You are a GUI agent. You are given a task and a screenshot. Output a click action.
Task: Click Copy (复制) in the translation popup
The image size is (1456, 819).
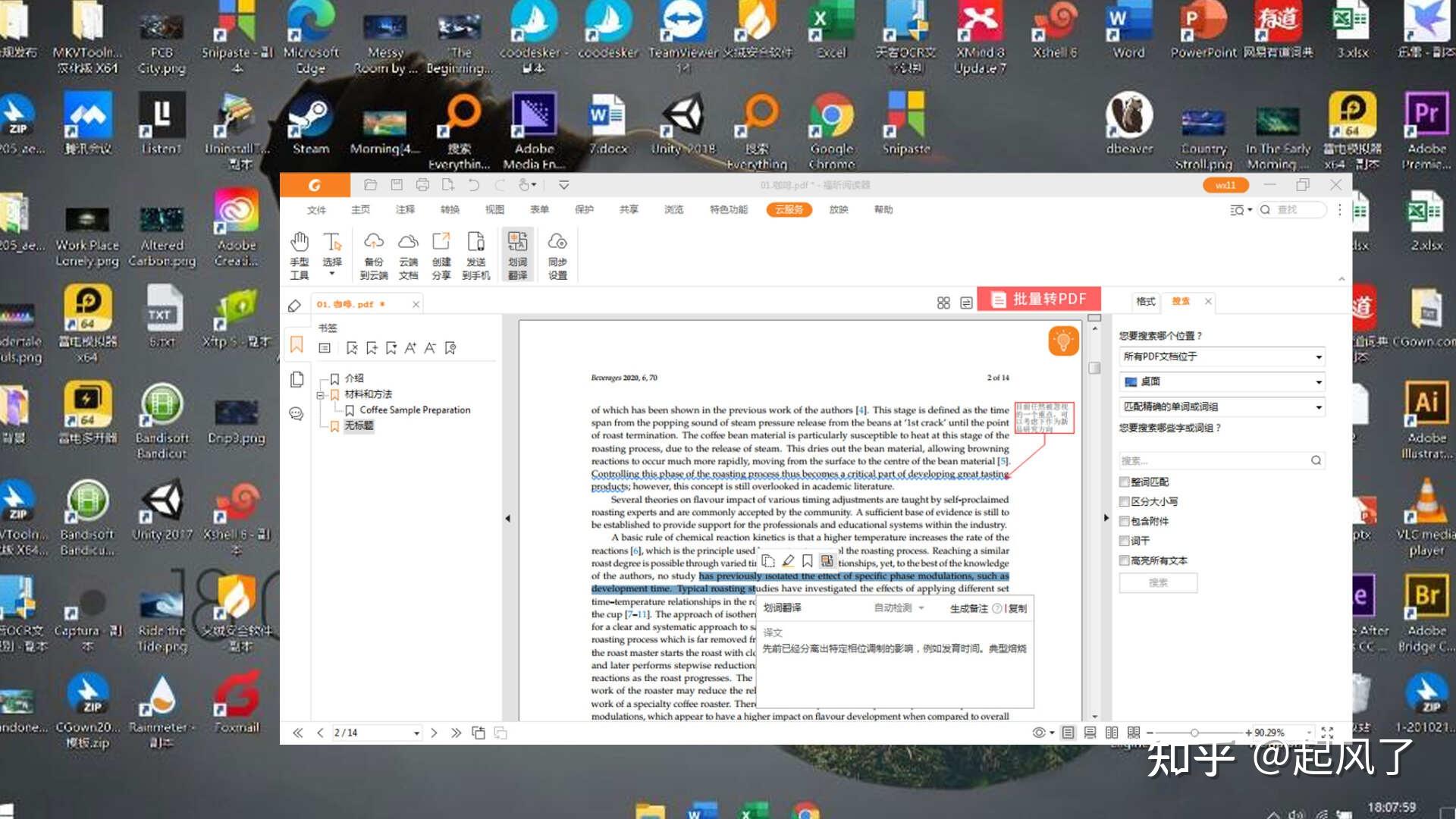click(1018, 608)
